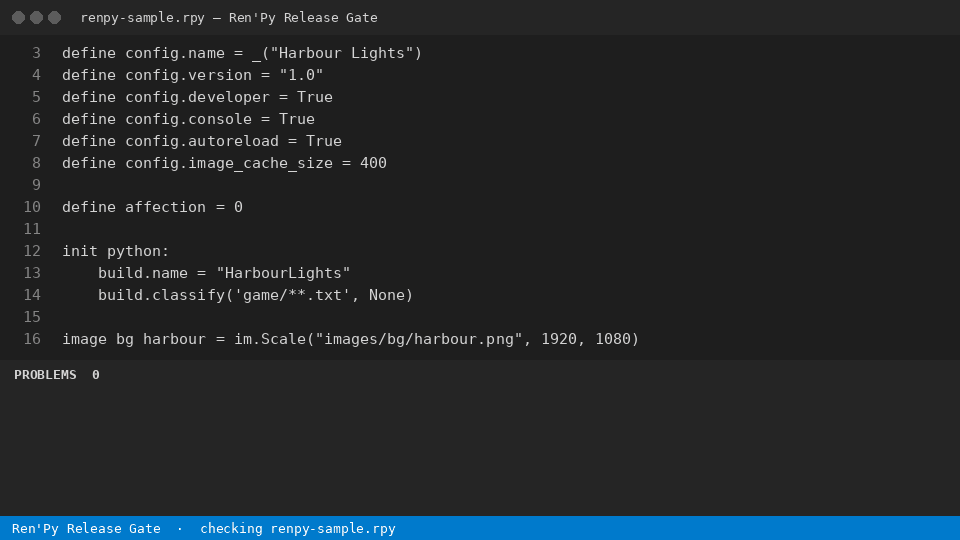
Task: Click the first window control dot
Action: pyautogui.click(x=18, y=18)
